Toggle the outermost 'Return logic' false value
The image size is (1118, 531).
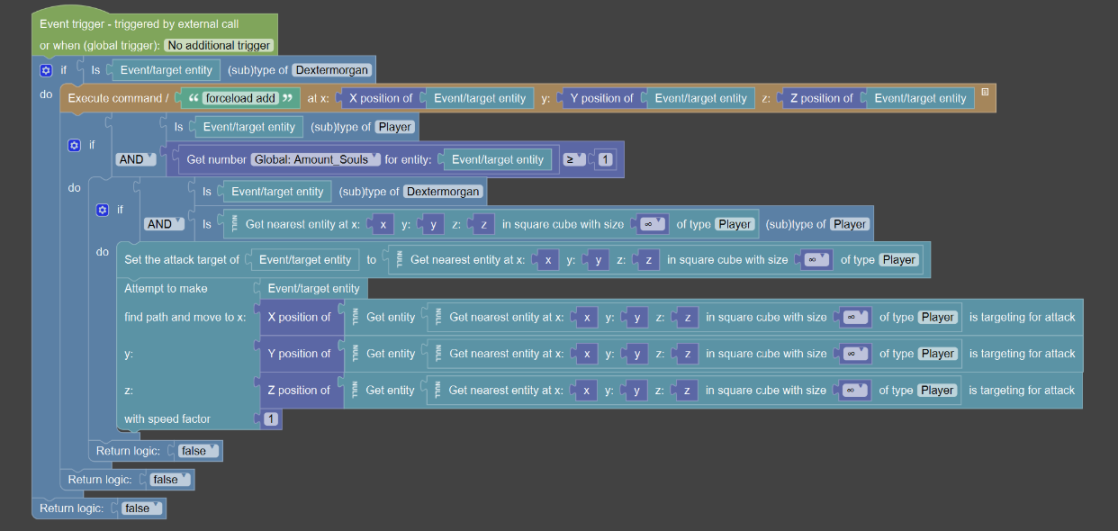tap(137, 509)
